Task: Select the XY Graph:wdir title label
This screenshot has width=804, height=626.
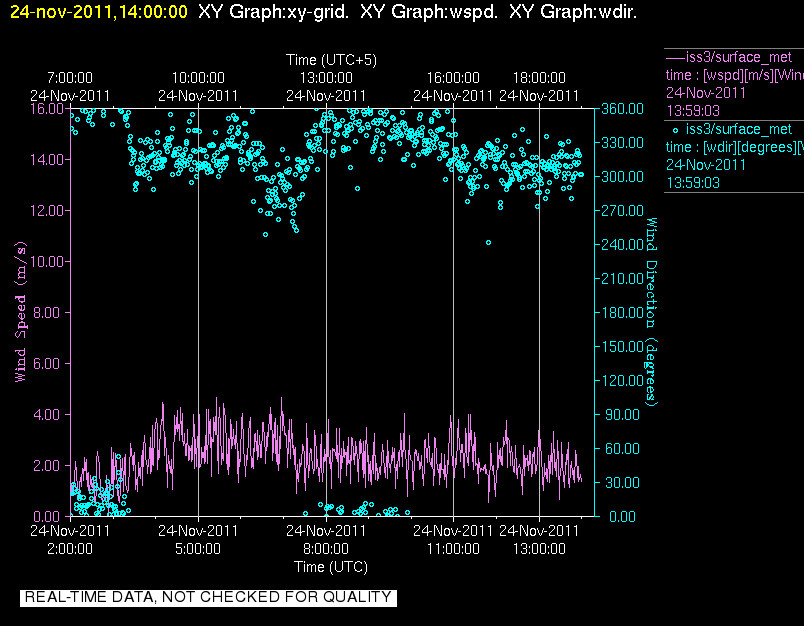Action: (x=573, y=12)
